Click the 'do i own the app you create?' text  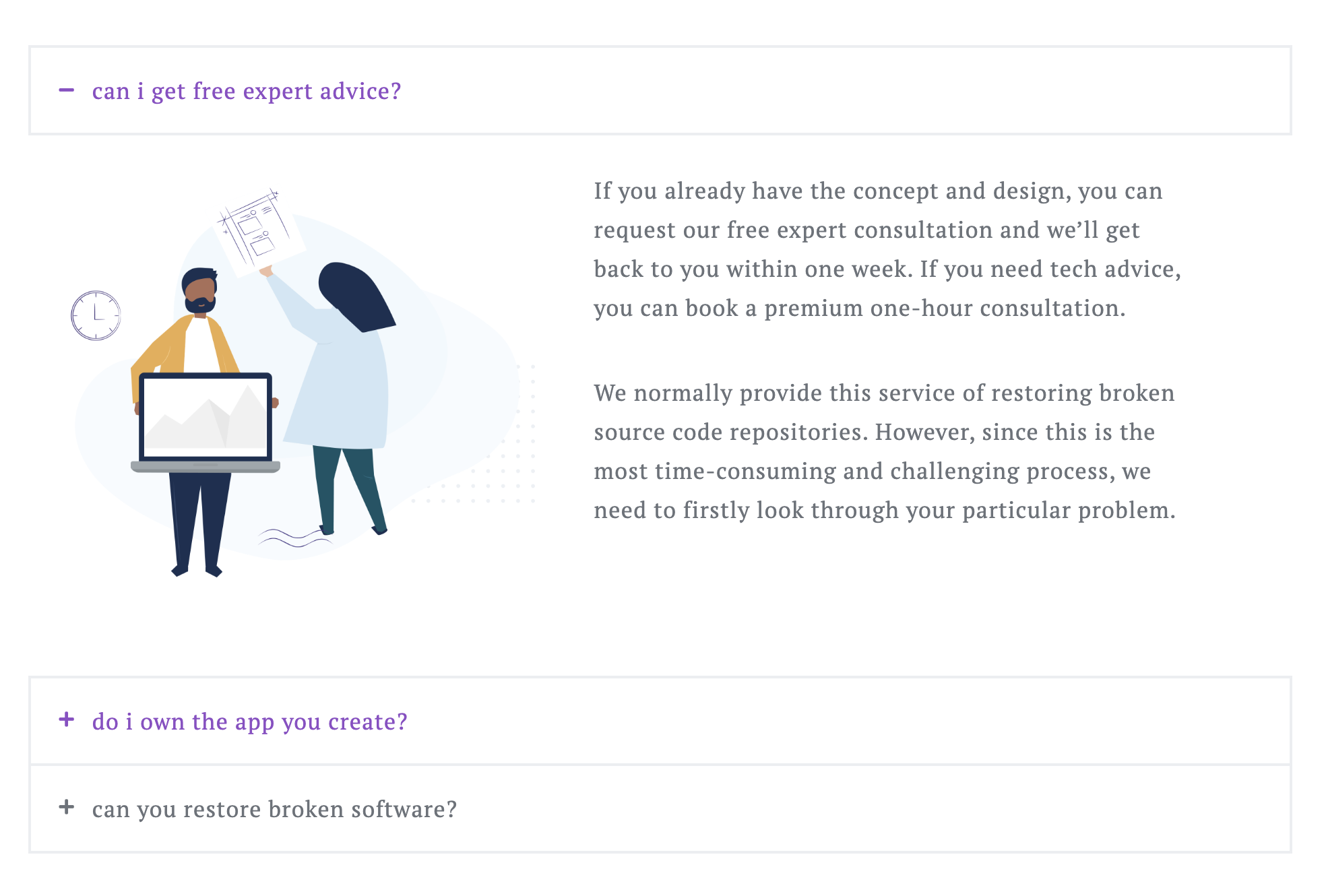click(x=250, y=722)
